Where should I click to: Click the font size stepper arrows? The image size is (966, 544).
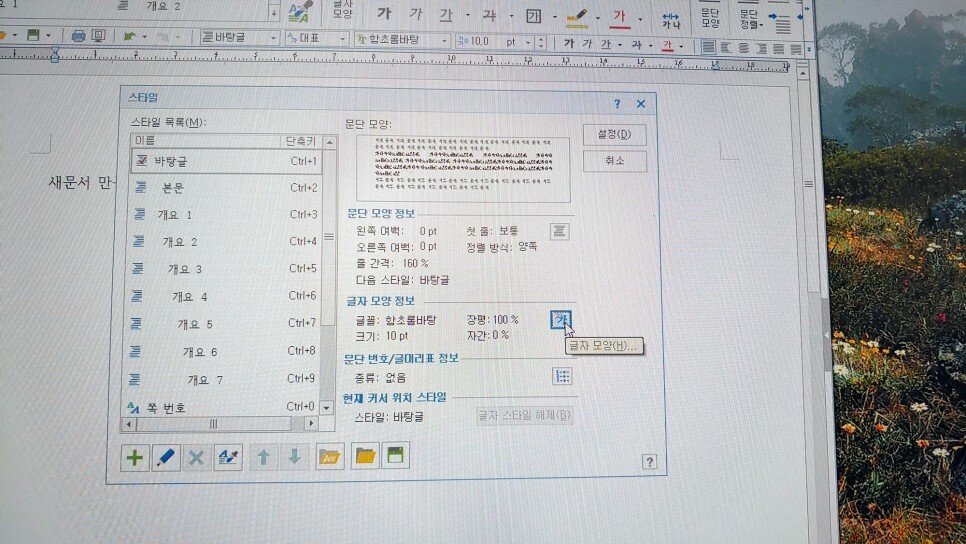pos(541,43)
